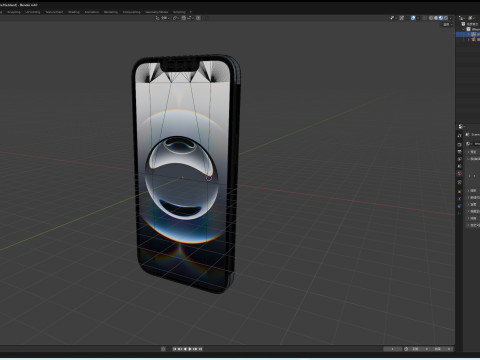
Task: Open the Rendering workspace tab
Action: coord(111,12)
